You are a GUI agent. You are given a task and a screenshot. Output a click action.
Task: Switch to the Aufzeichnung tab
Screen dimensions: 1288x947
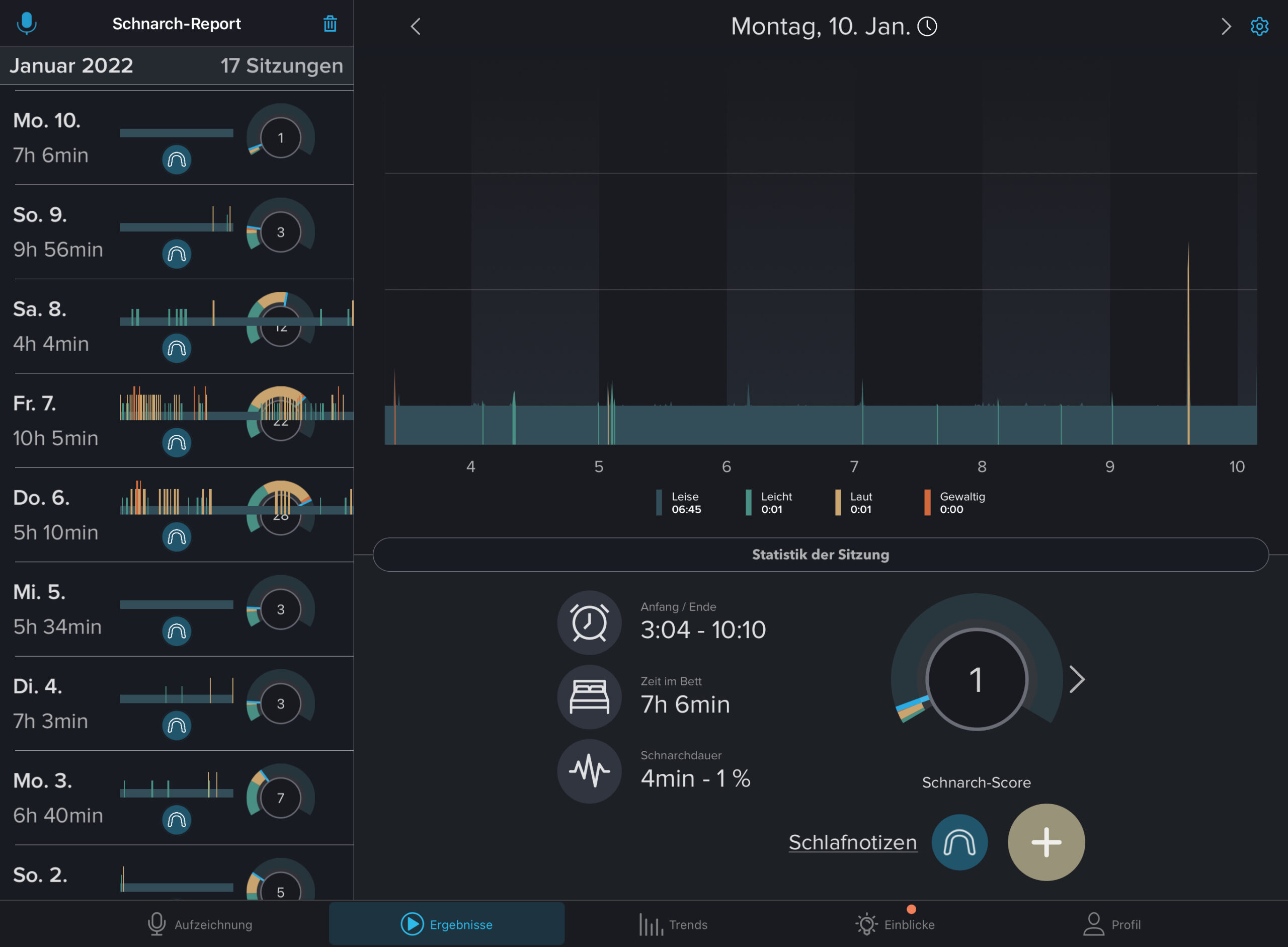pyautogui.click(x=200, y=924)
